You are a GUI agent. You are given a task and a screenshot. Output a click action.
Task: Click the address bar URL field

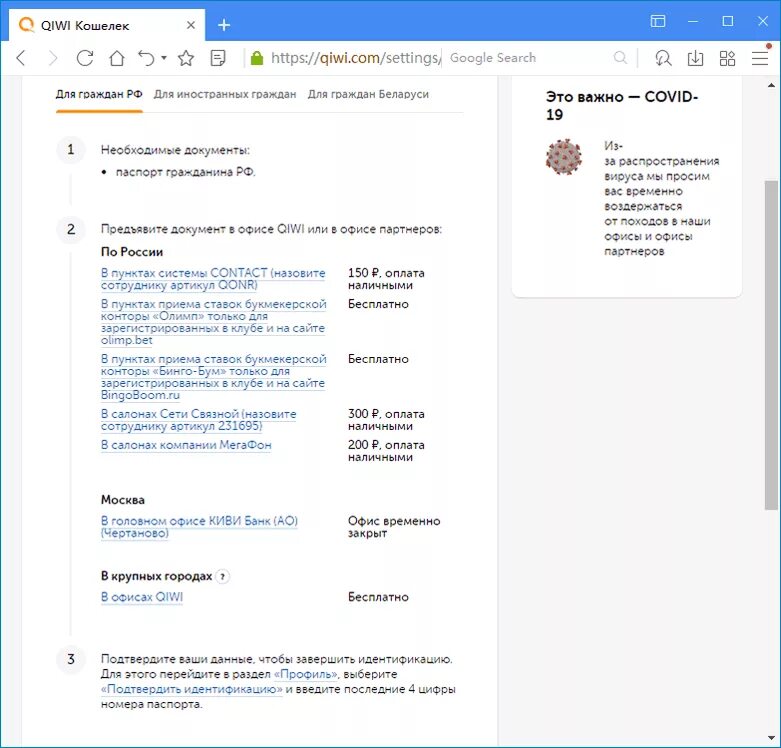click(x=355, y=58)
